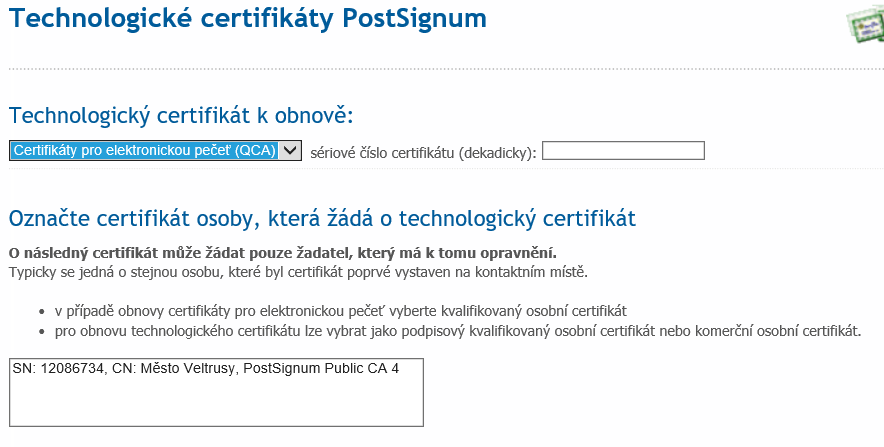Click the bold 'O následný certifikát' sentence
The image size is (884, 447).
tap(282, 251)
